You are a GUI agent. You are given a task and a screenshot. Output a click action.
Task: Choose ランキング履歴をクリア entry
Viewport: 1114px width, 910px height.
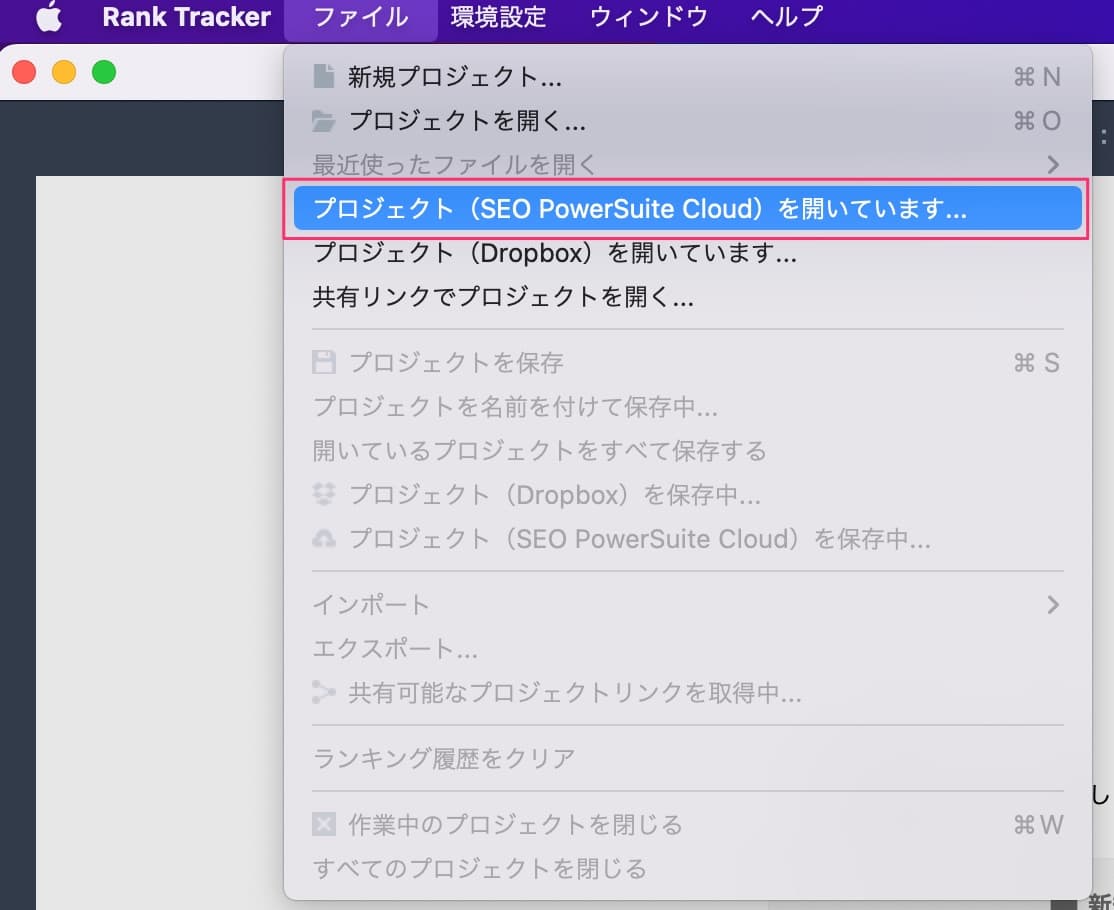(x=687, y=758)
